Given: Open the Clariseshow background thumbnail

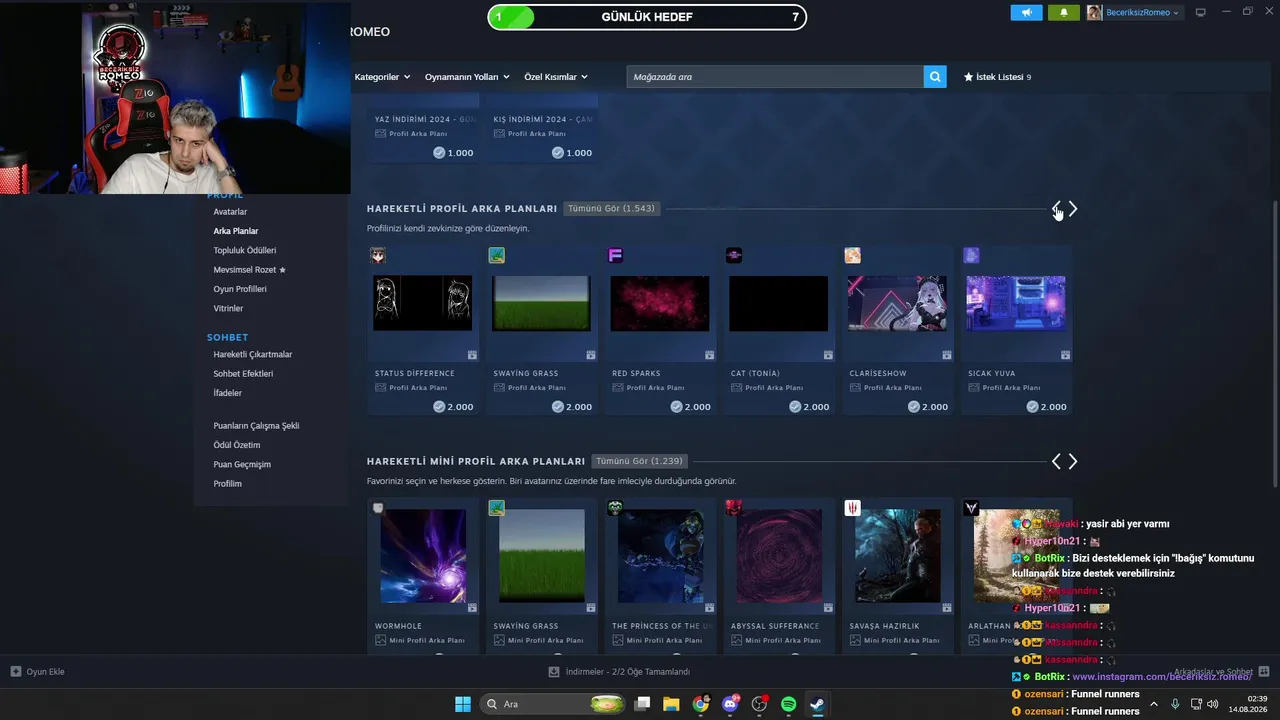Looking at the screenshot, I should (x=897, y=303).
